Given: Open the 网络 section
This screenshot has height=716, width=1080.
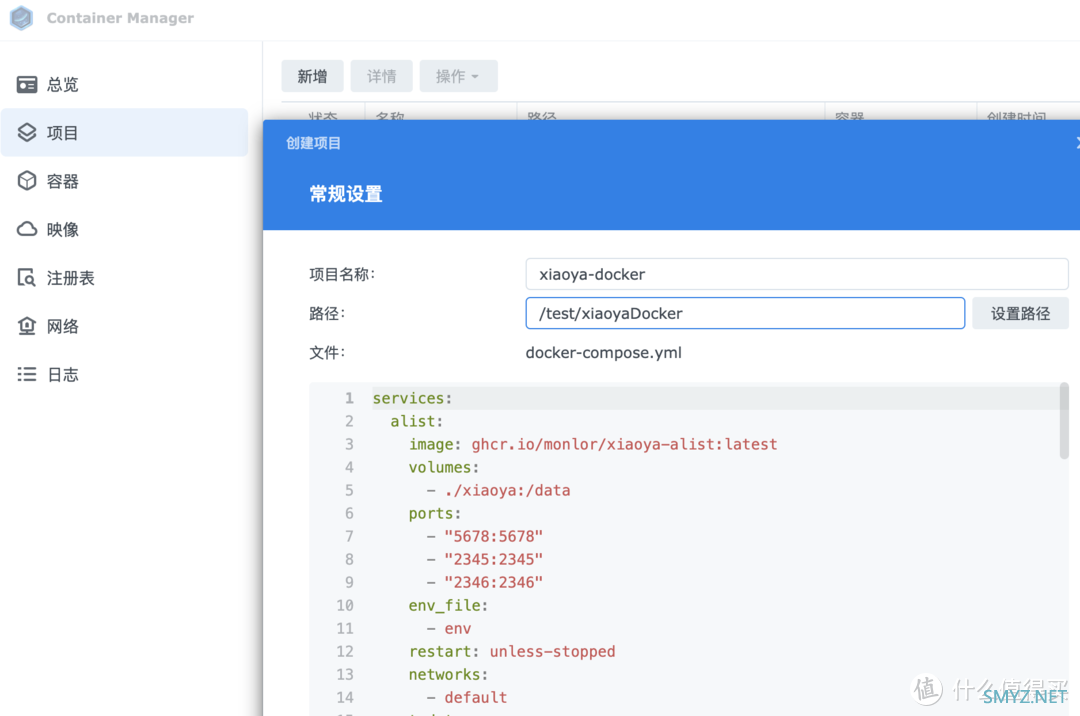Looking at the screenshot, I should coord(124,326).
